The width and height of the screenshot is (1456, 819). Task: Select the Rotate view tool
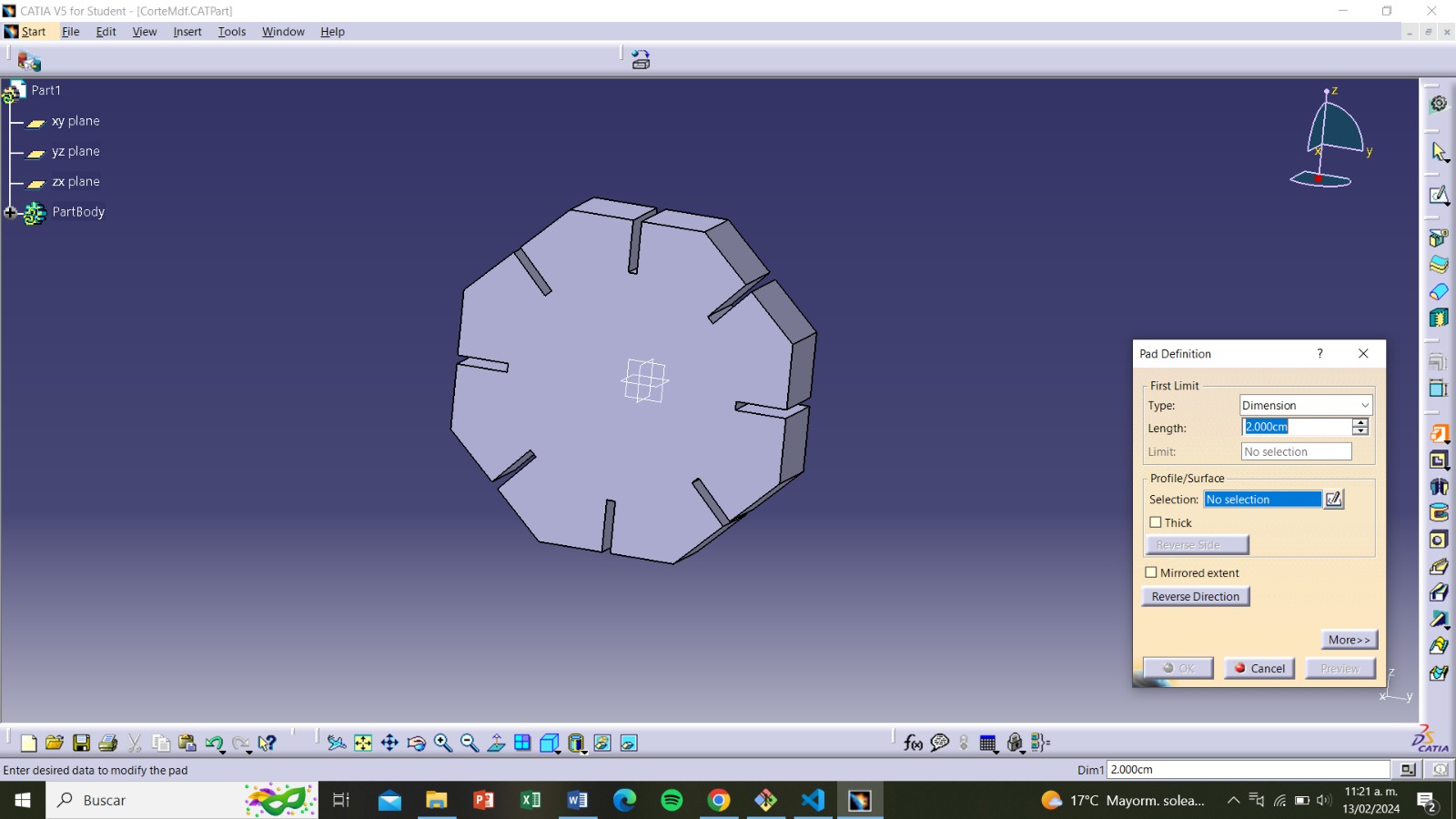coord(416,743)
